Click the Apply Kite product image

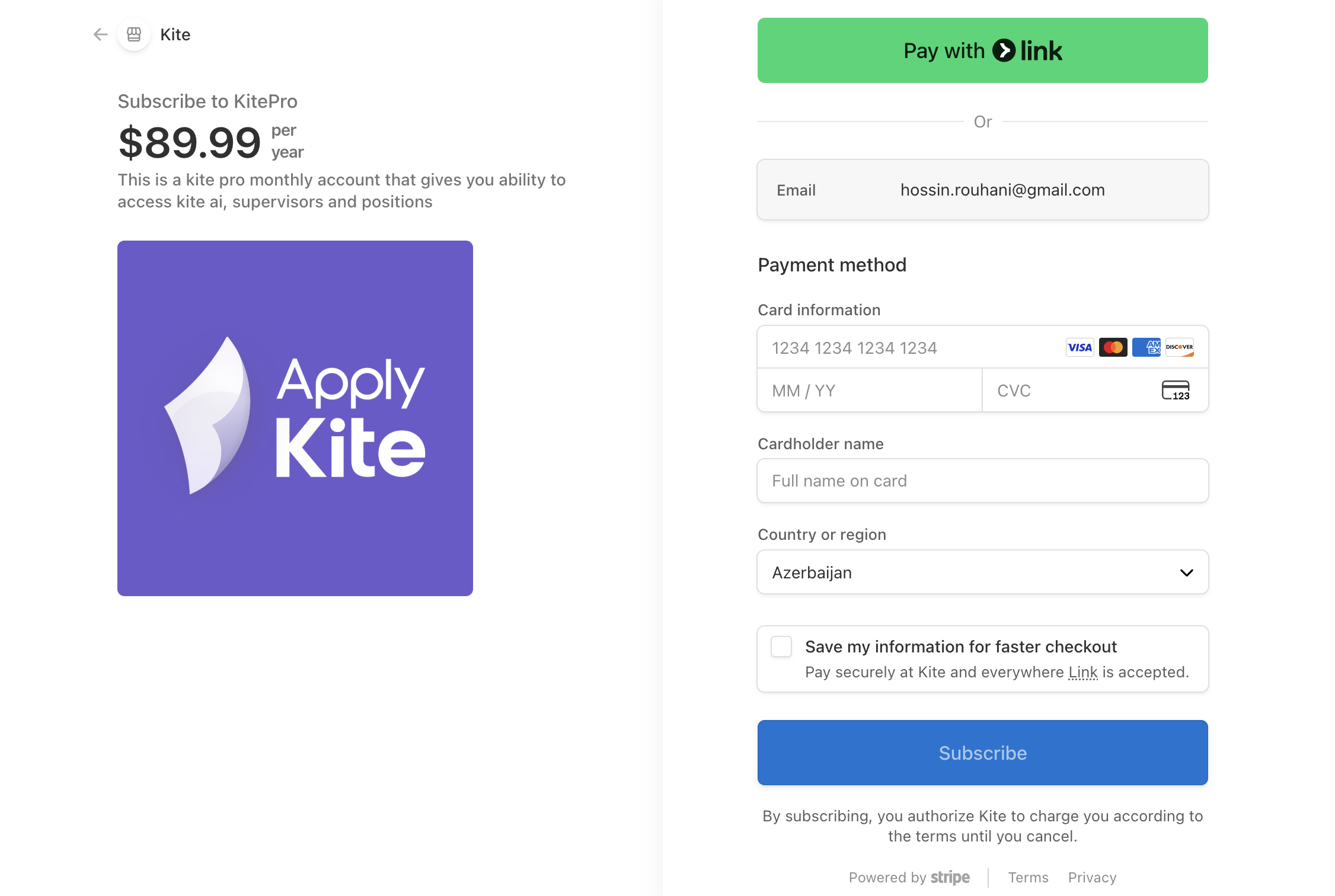(295, 418)
